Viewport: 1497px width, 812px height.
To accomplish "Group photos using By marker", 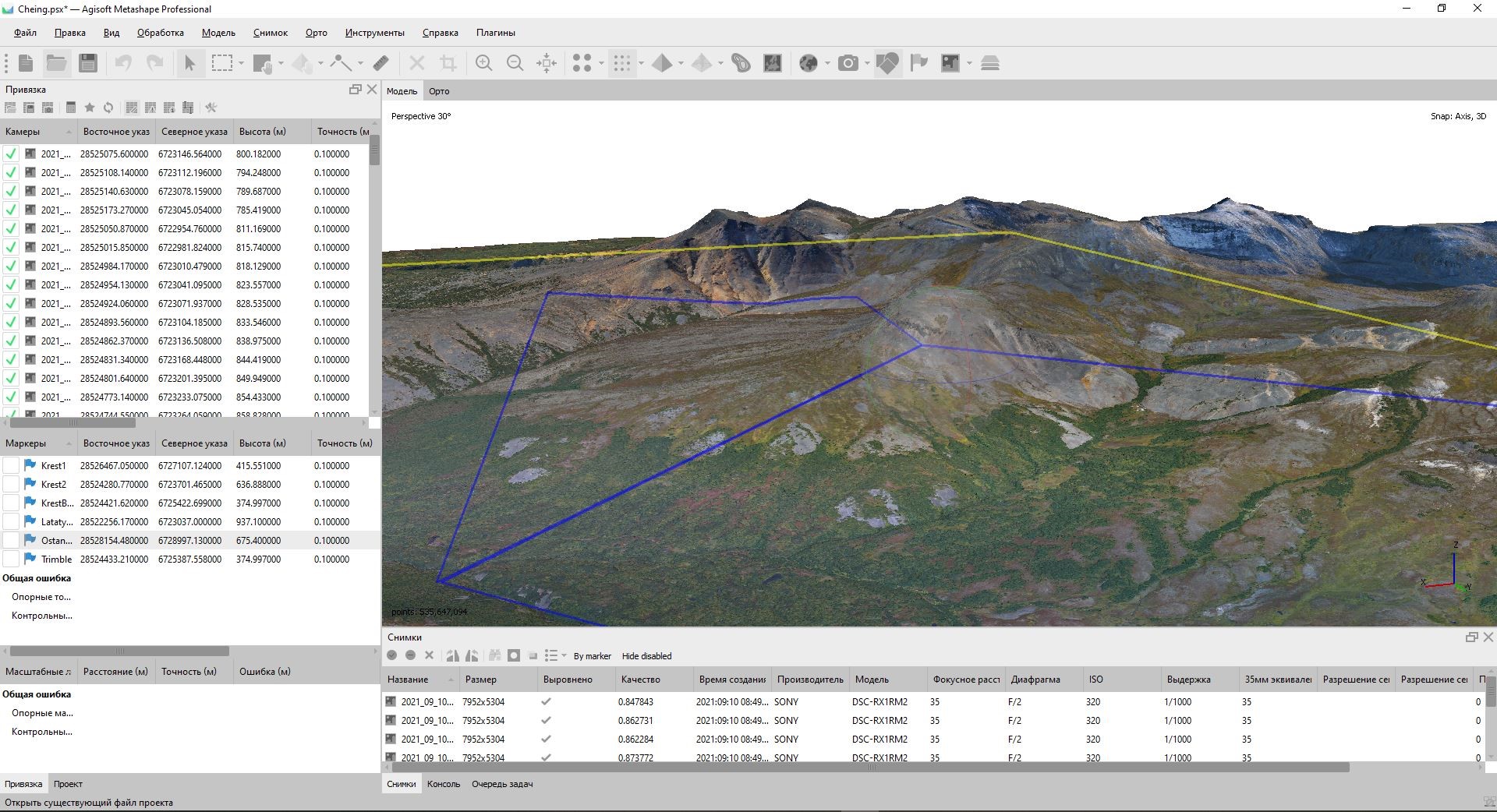I will 593,657.
